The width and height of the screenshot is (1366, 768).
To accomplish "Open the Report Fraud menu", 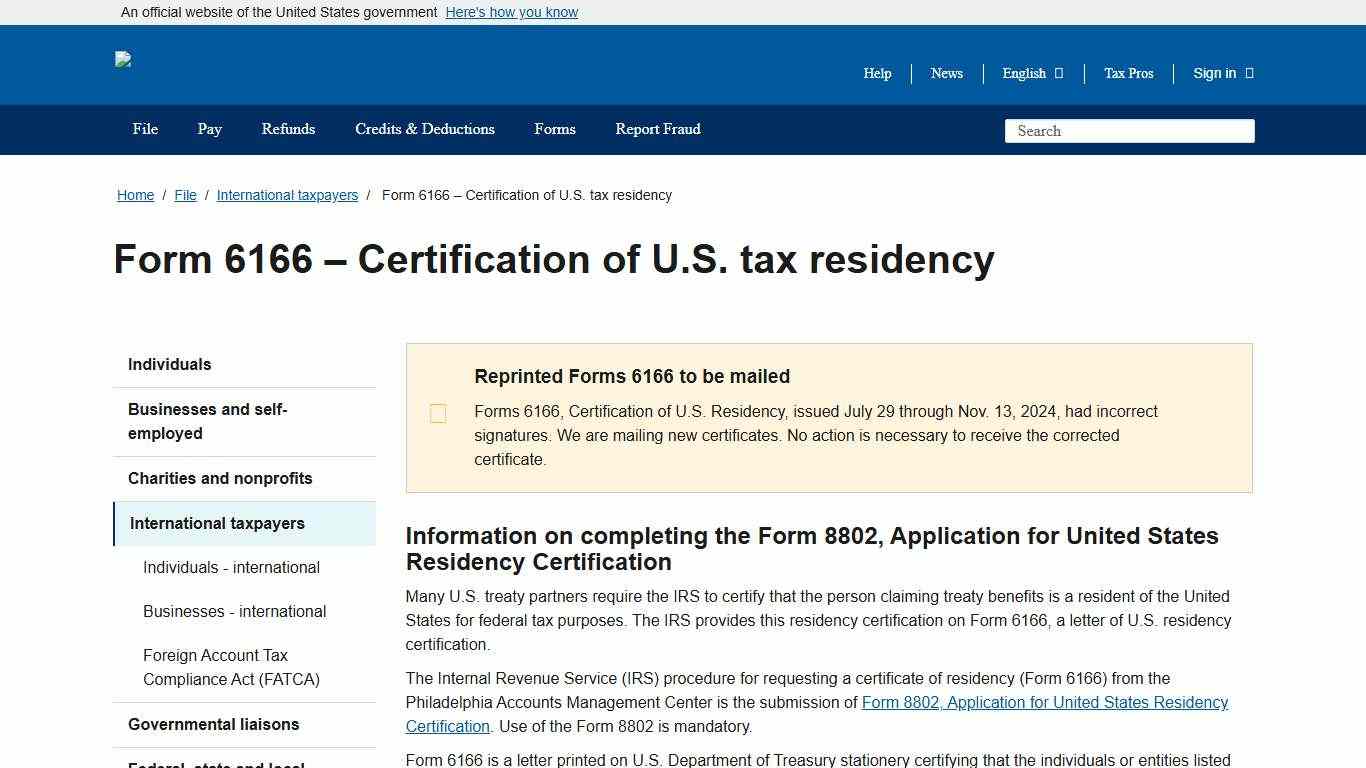I will click(657, 129).
